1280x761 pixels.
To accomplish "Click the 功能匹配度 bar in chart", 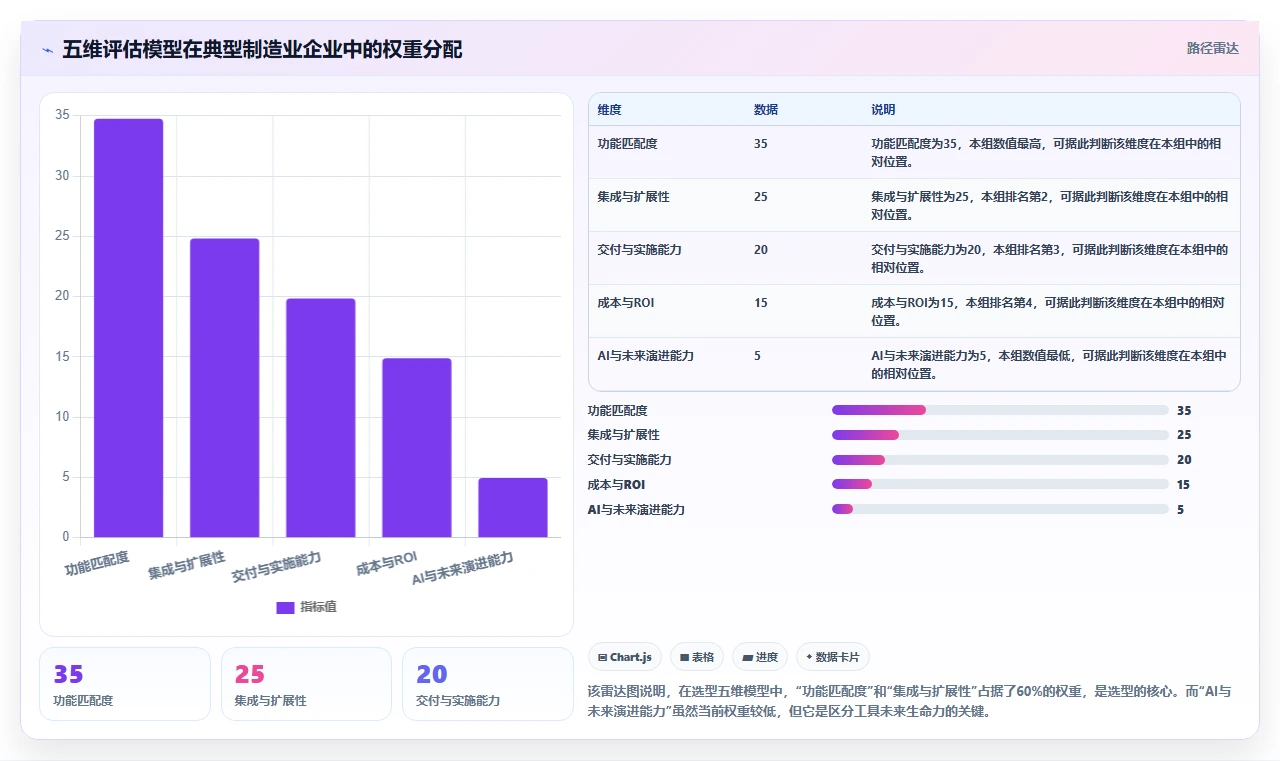I will coord(128,328).
